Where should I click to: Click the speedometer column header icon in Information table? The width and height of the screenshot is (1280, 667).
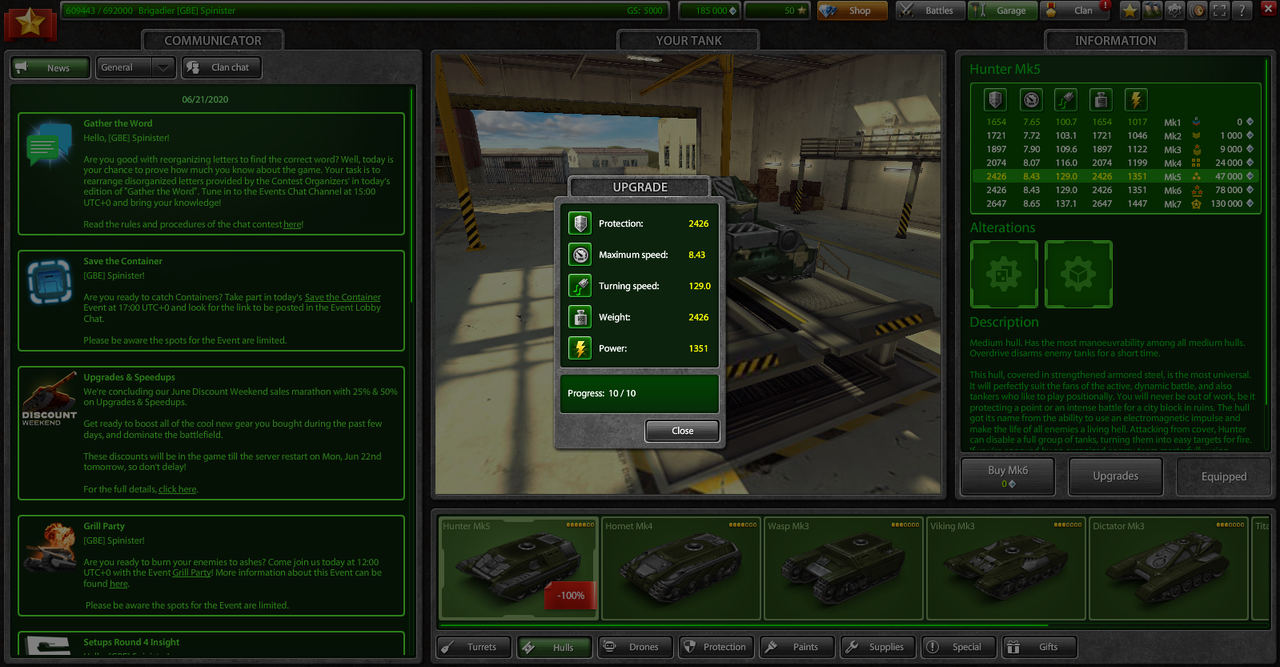tap(1031, 99)
